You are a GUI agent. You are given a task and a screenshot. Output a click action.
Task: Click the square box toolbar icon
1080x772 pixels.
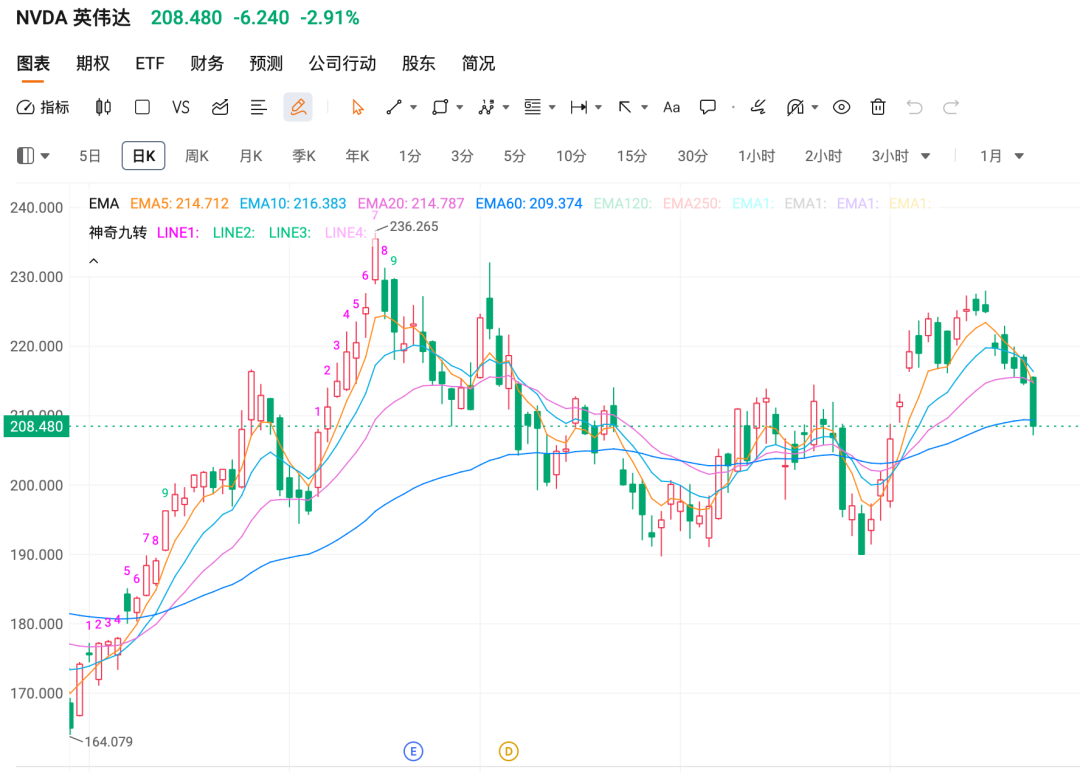click(x=143, y=107)
